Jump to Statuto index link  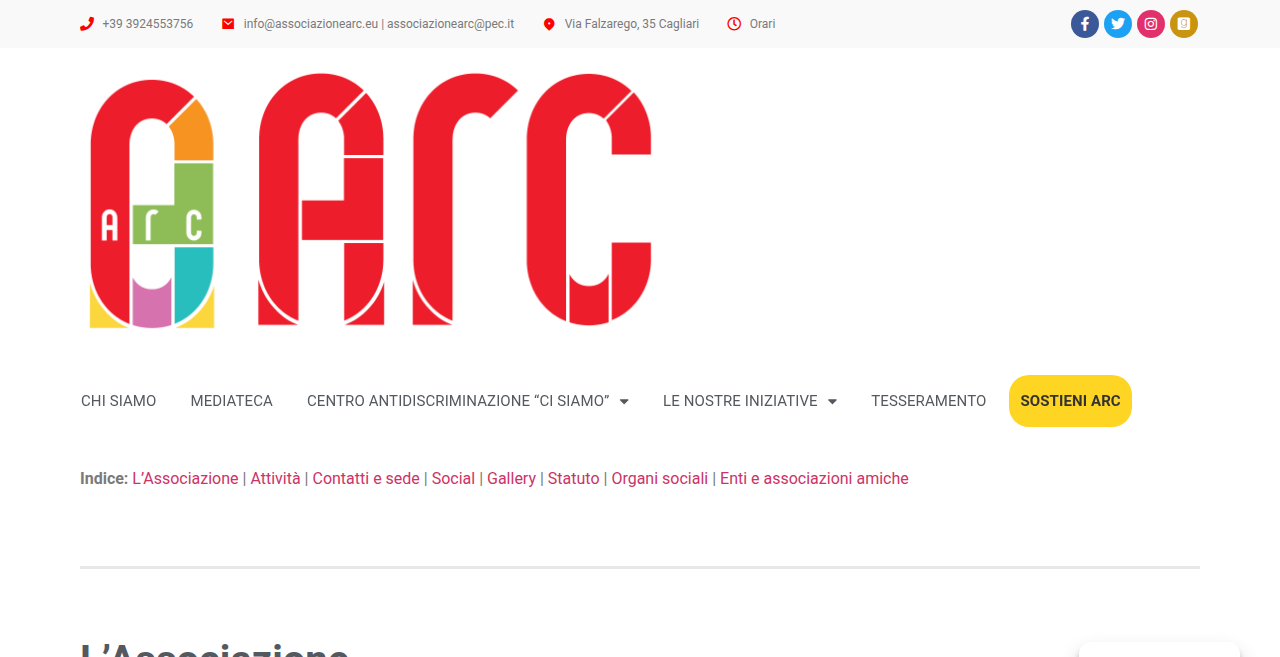573,479
